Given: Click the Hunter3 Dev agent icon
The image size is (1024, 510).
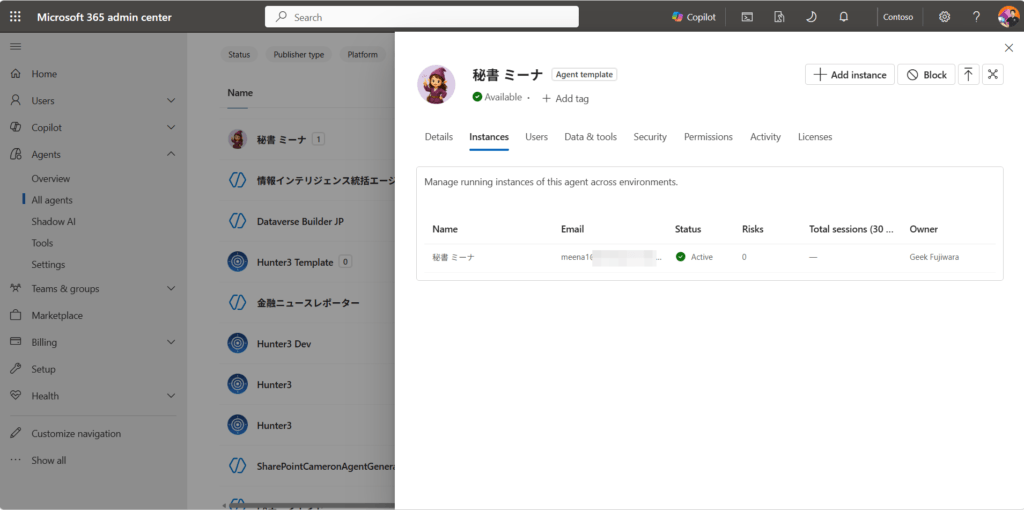Looking at the screenshot, I should (237, 343).
